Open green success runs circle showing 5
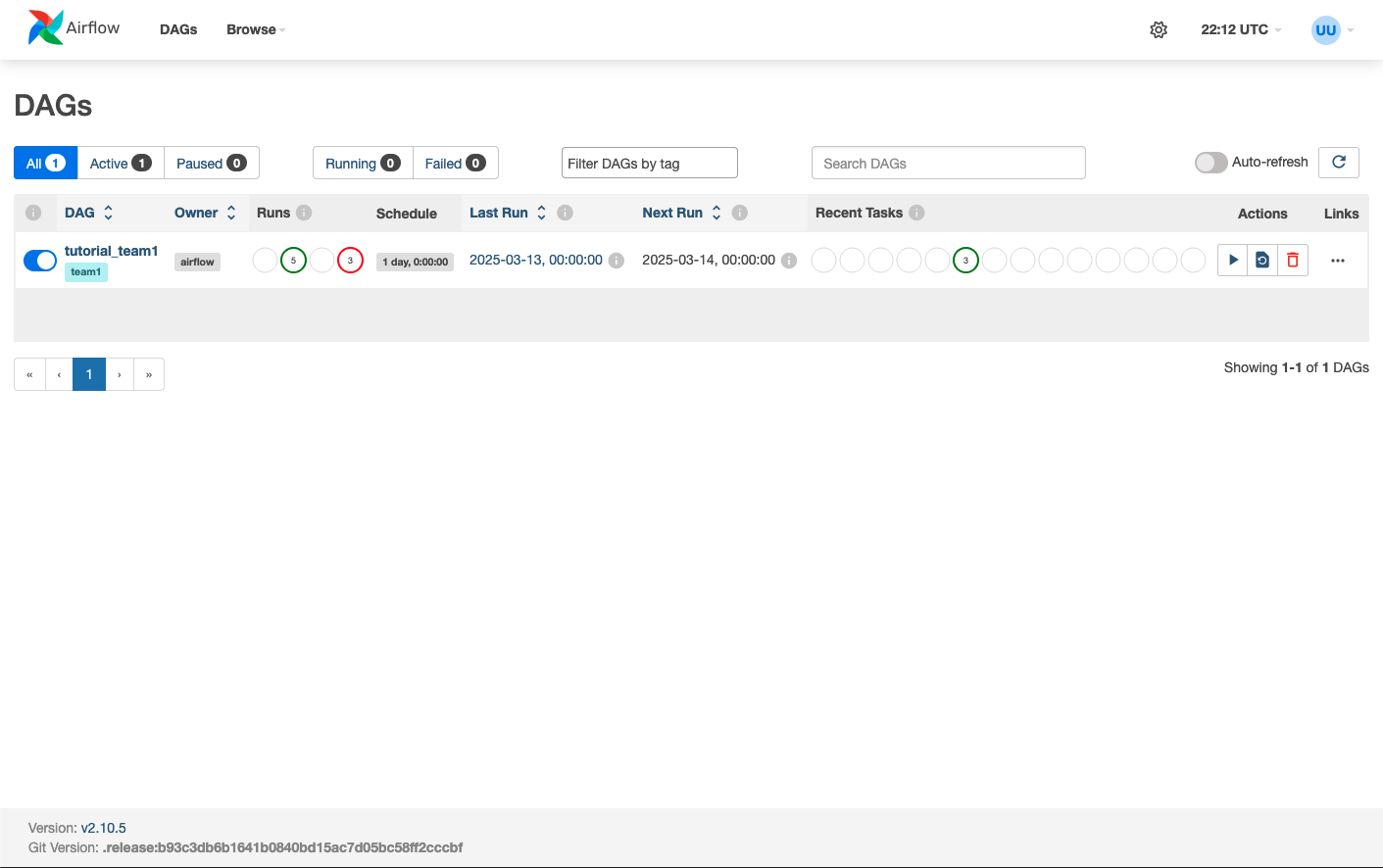This screenshot has height=868, width=1383. coord(293,261)
